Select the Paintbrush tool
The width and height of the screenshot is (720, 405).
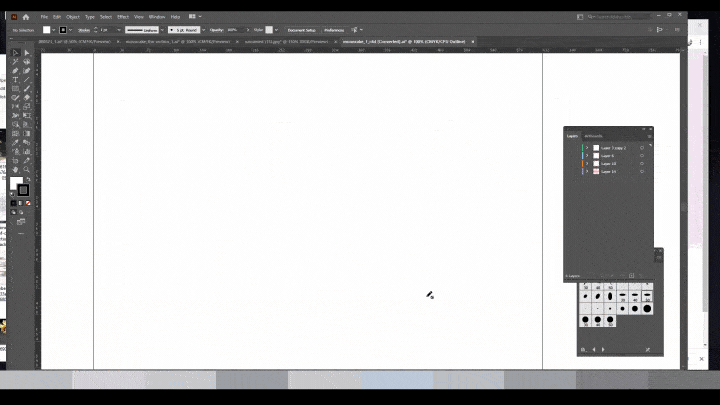point(27,89)
